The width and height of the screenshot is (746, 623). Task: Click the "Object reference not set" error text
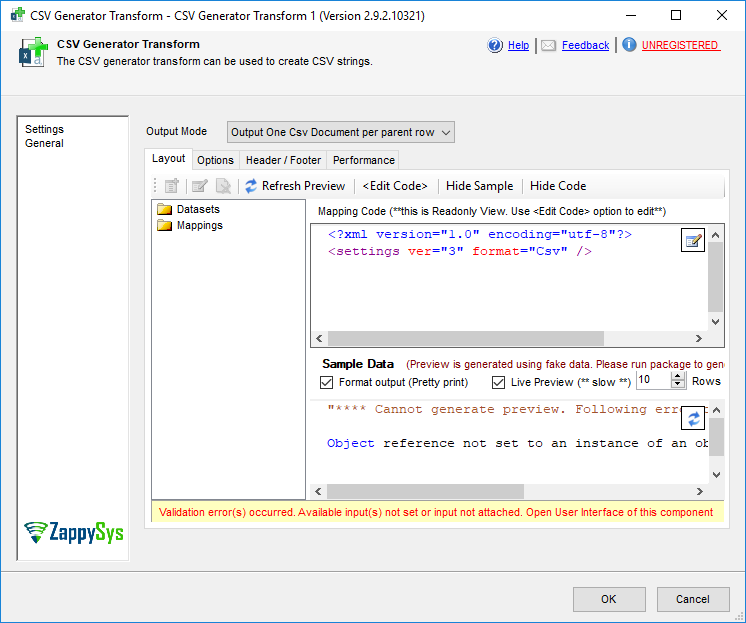tap(517, 444)
